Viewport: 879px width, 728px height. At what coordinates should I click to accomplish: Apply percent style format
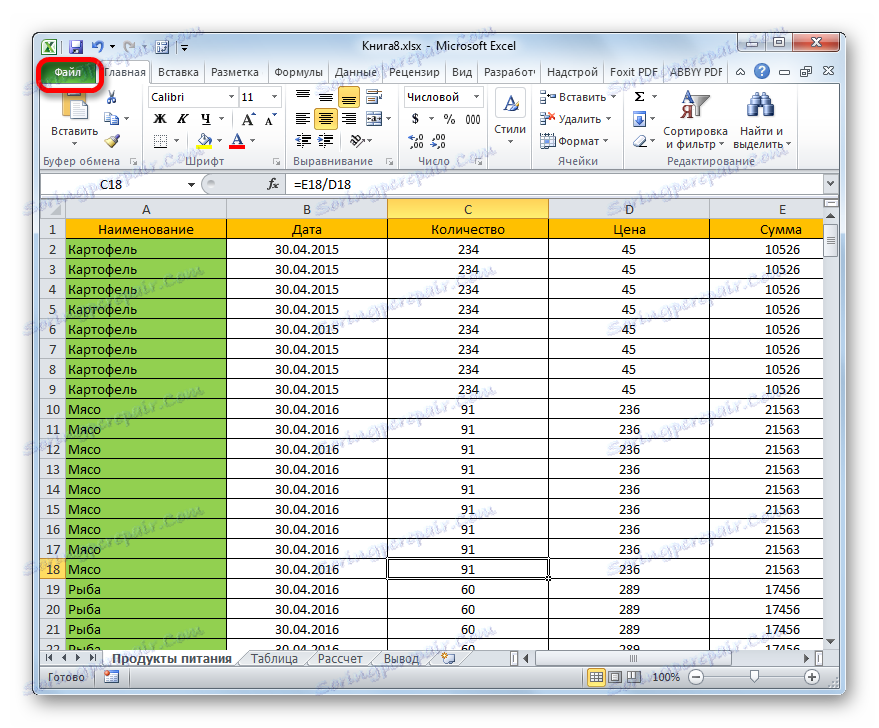(x=450, y=119)
